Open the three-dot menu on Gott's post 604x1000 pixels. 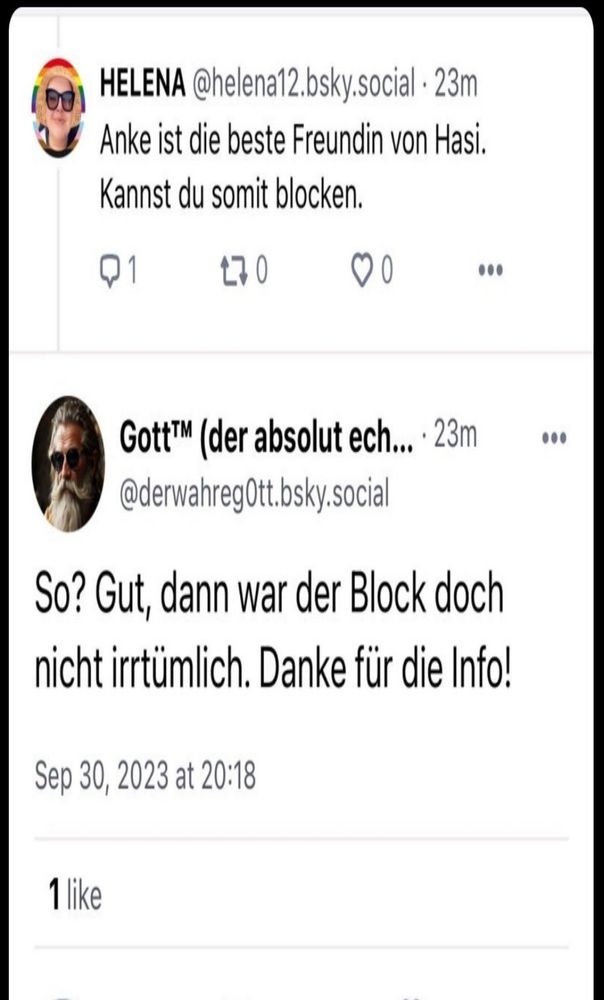554,439
